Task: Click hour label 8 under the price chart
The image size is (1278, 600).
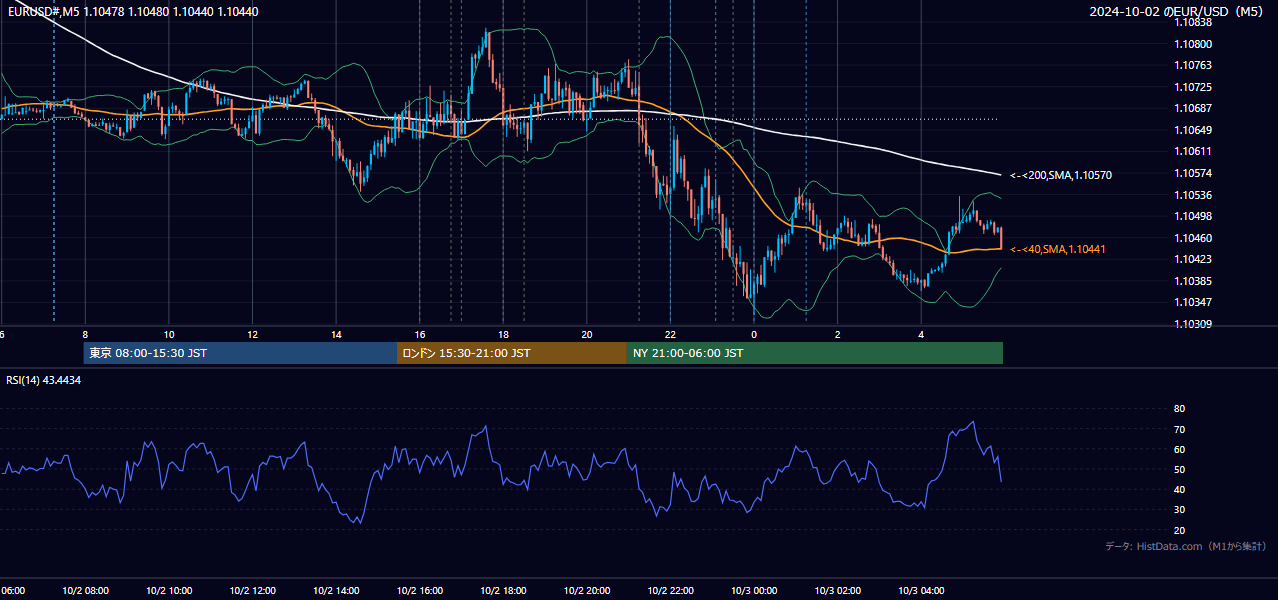Action: coord(85,335)
